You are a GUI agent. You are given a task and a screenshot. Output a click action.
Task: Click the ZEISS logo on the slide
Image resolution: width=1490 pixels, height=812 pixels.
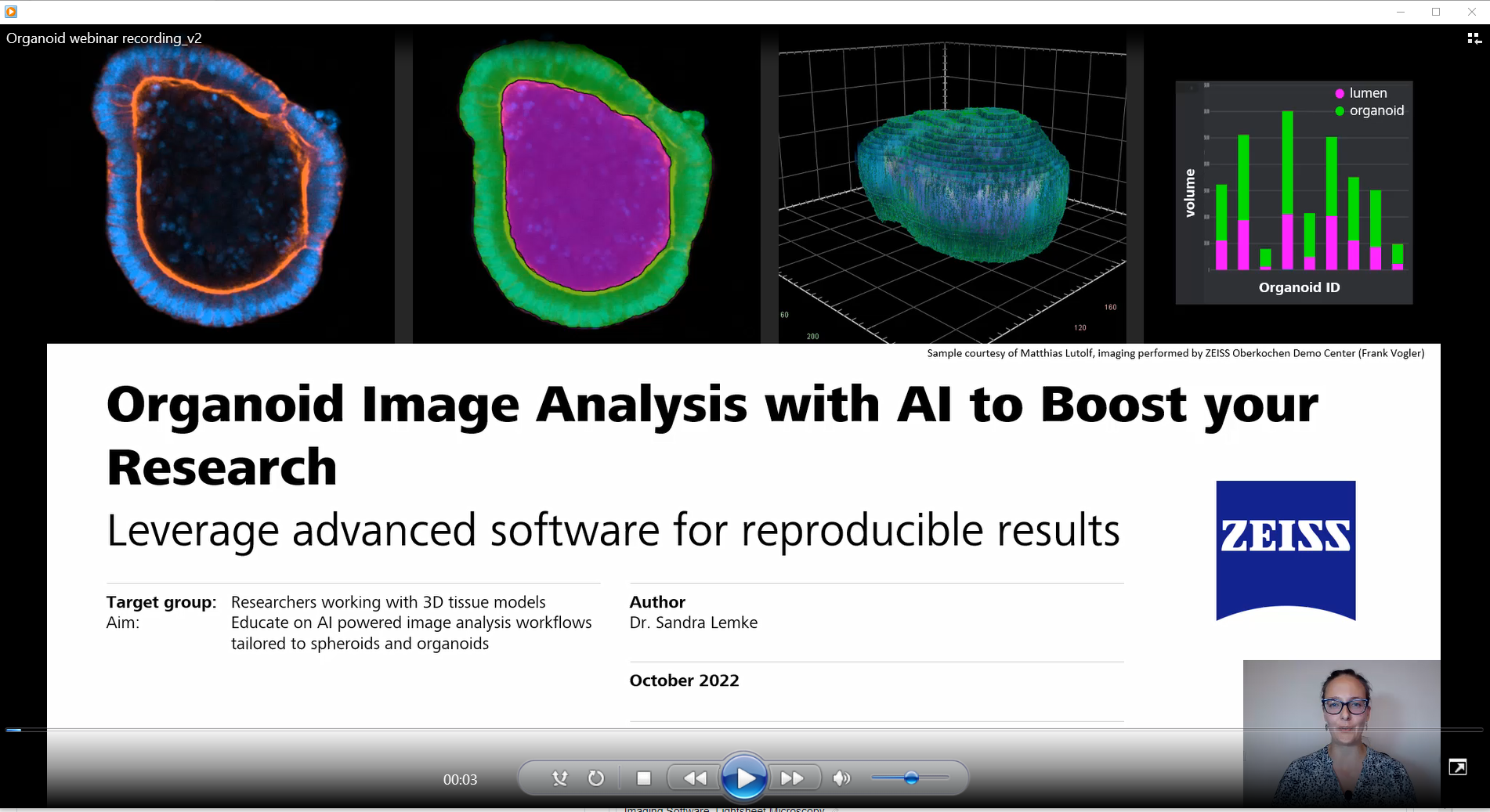pyautogui.click(x=1285, y=550)
